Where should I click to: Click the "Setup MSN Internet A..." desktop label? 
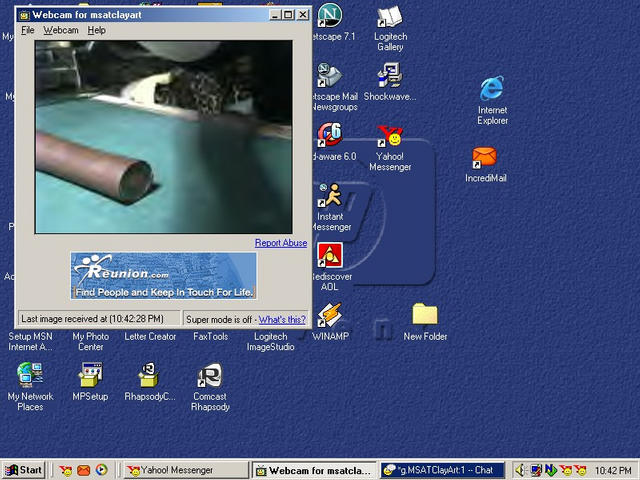[30, 342]
